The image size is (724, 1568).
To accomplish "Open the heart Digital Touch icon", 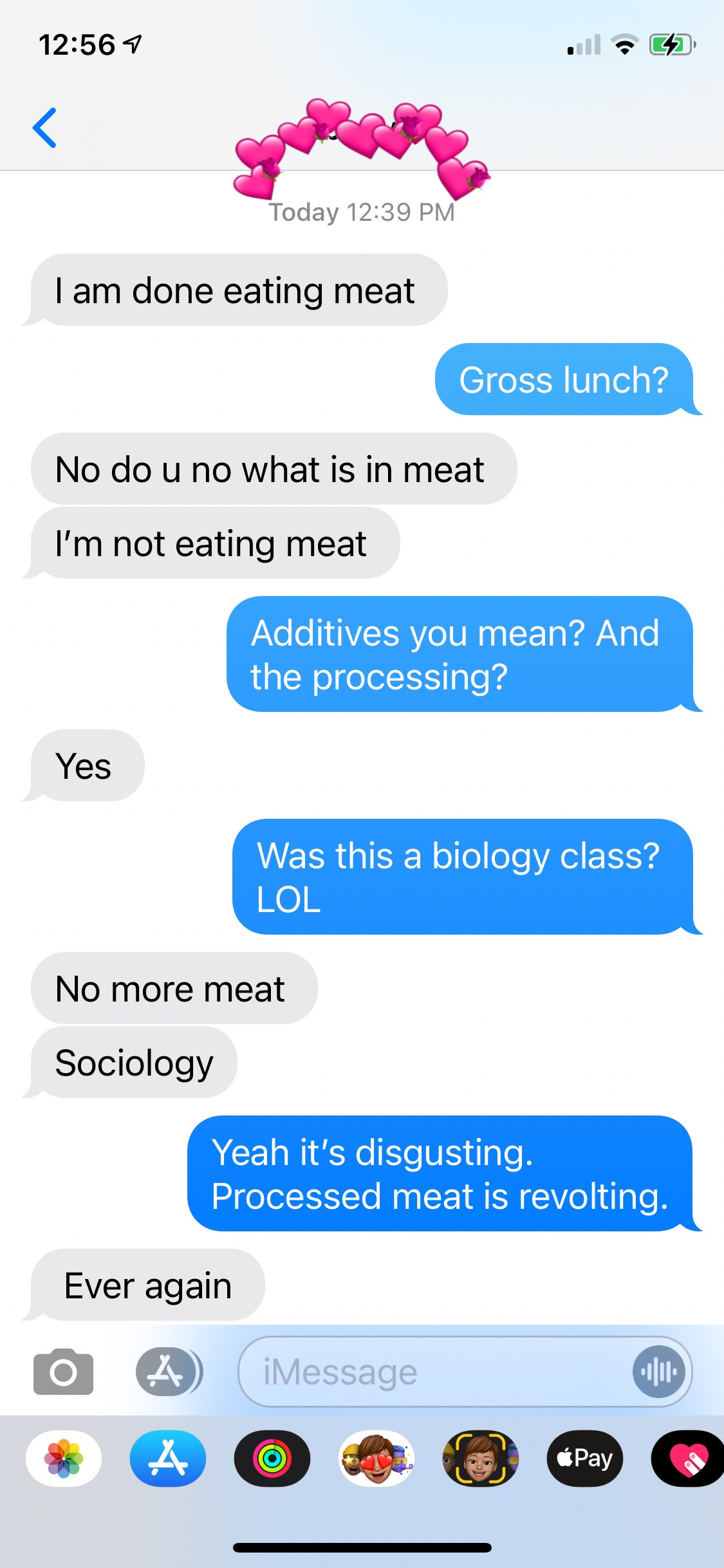I will coord(687,1458).
